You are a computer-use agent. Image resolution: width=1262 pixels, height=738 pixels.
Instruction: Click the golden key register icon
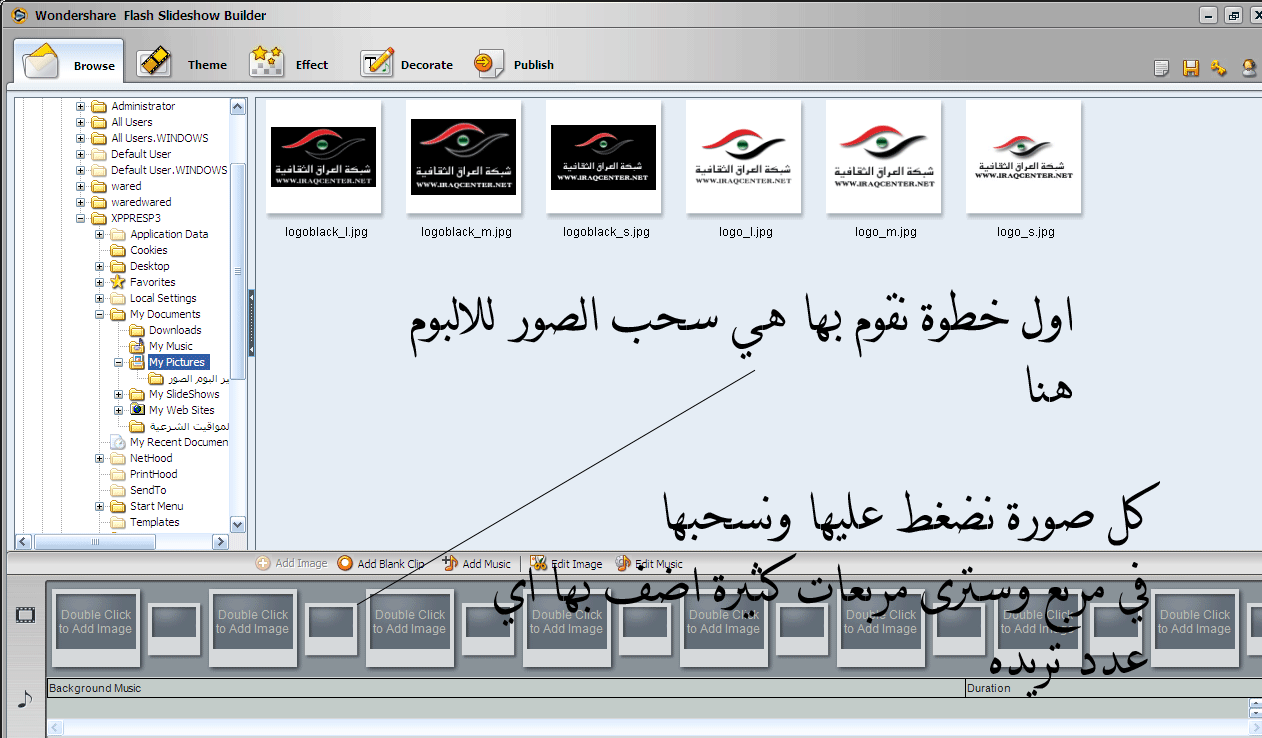tap(1218, 68)
